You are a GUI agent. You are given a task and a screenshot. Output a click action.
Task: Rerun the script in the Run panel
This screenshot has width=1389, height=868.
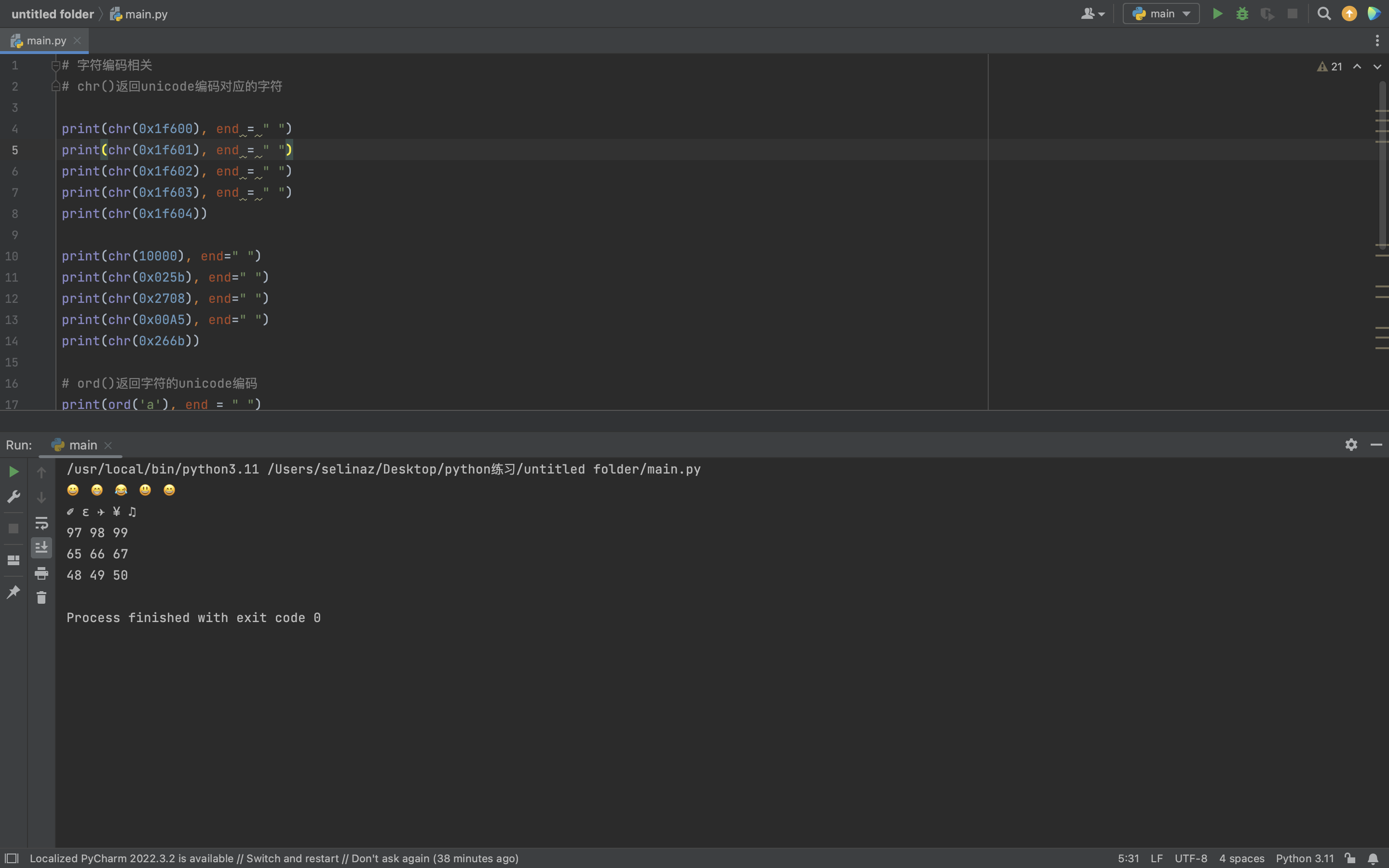14,472
